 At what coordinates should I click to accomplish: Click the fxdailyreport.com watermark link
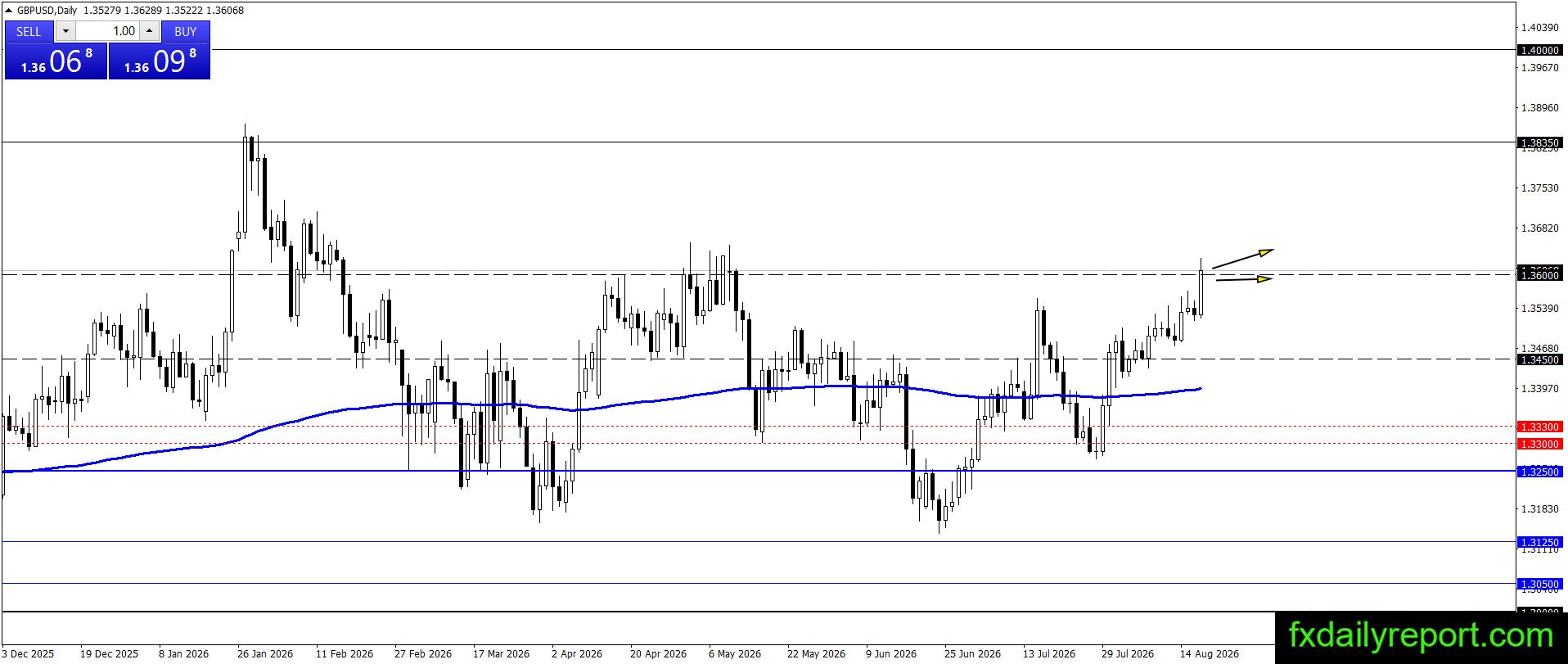point(1421,635)
